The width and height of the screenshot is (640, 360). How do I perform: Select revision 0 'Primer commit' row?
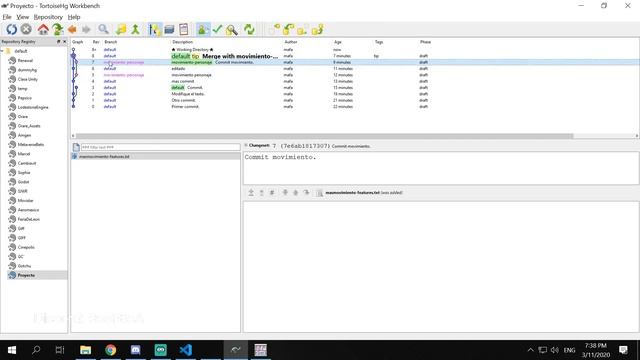(355, 107)
